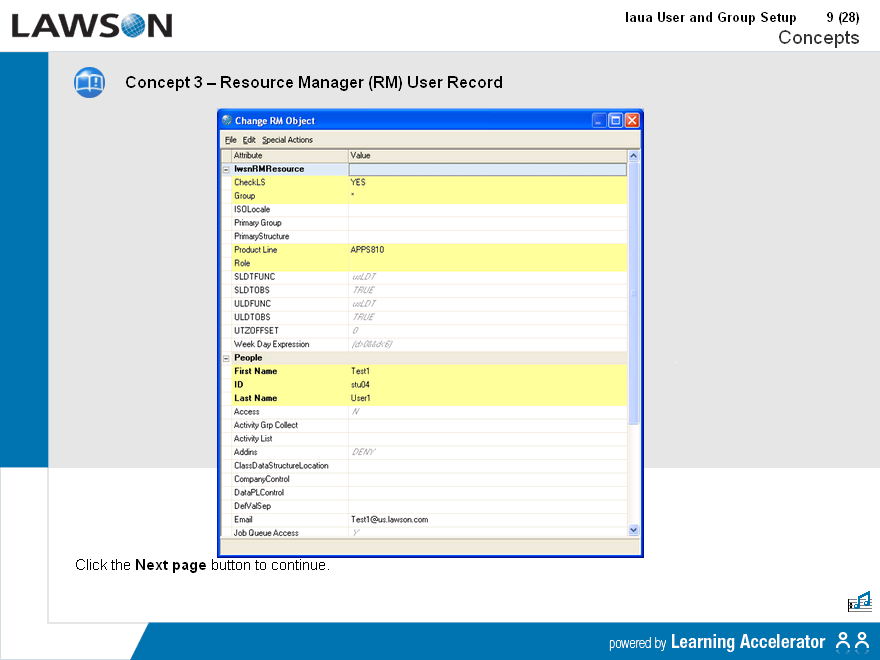Click the User1 last name value
Image resolution: width=880 pixels, height=660 pixels.
[x=361, y=398]
